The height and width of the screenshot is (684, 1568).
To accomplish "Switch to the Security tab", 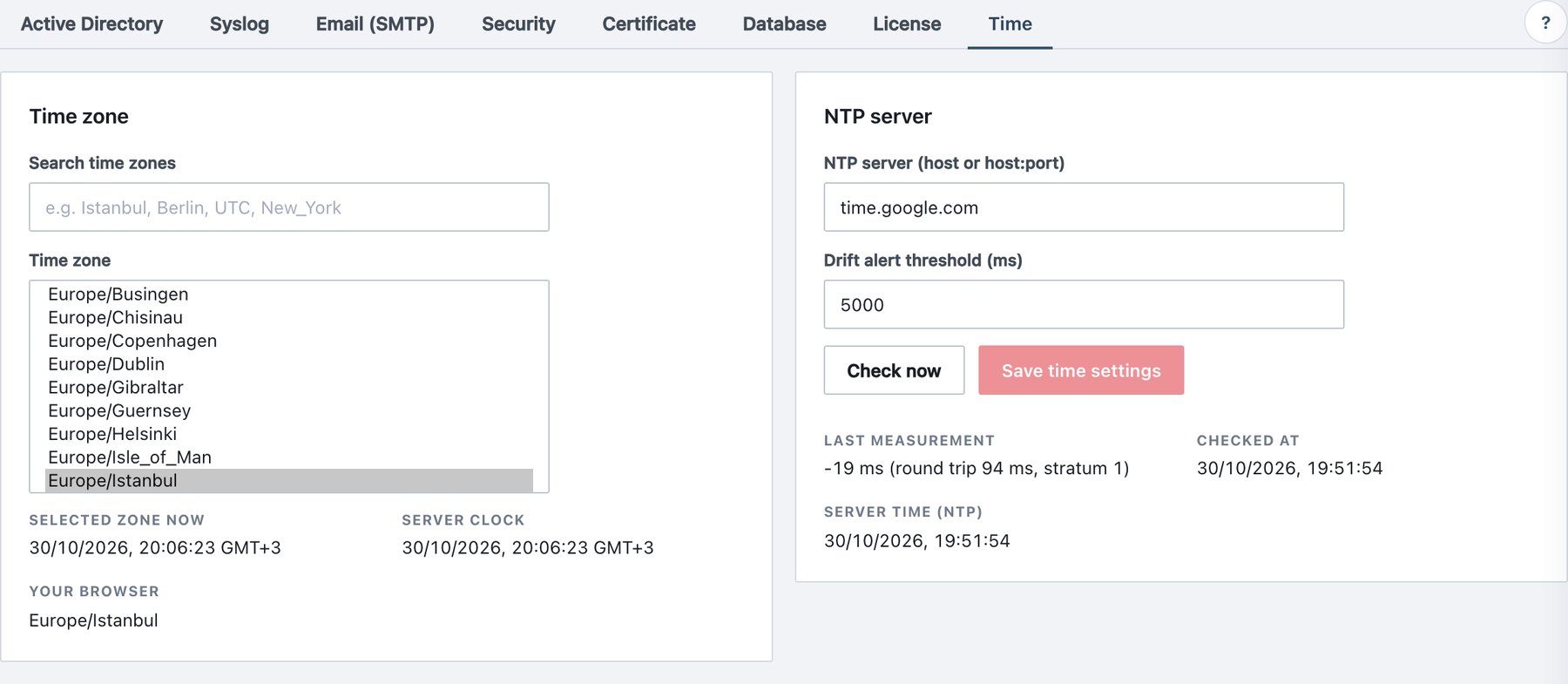I will pos(518,24).
